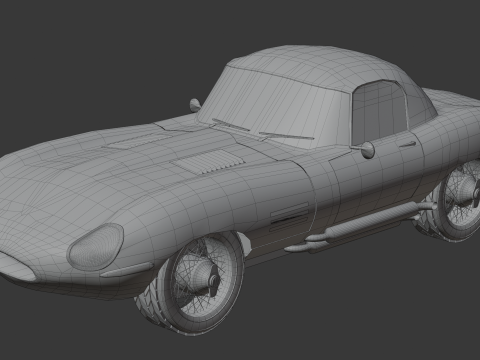
Task: Click the side fender vent behind front wheel
Action: 289,217
